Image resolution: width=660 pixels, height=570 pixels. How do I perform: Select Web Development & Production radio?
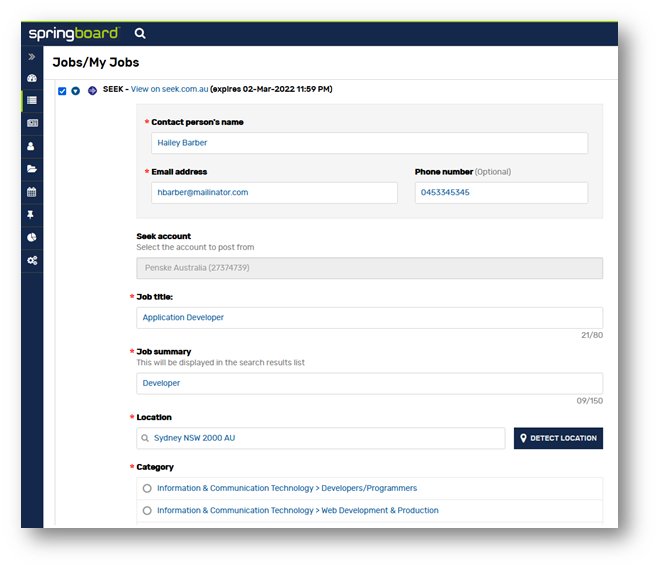[x=147, y=511]
